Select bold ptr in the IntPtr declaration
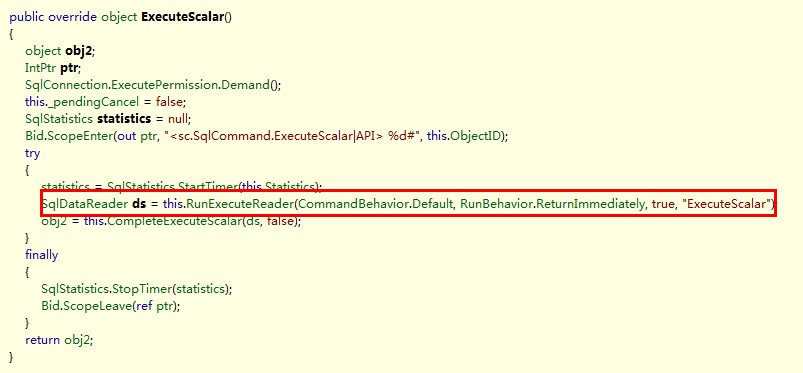The width and height of the screenshot is (803, 373). [x=69, y=68]
